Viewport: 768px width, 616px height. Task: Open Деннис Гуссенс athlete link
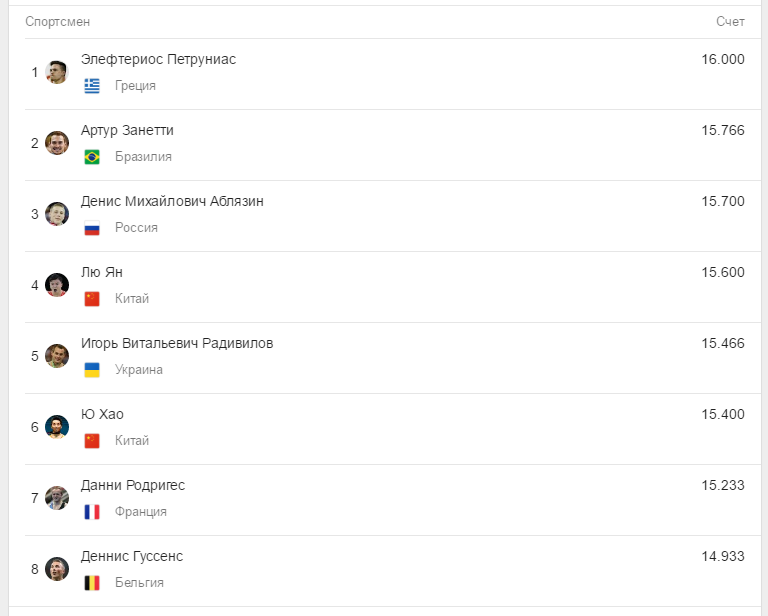[x=132, y=556]
